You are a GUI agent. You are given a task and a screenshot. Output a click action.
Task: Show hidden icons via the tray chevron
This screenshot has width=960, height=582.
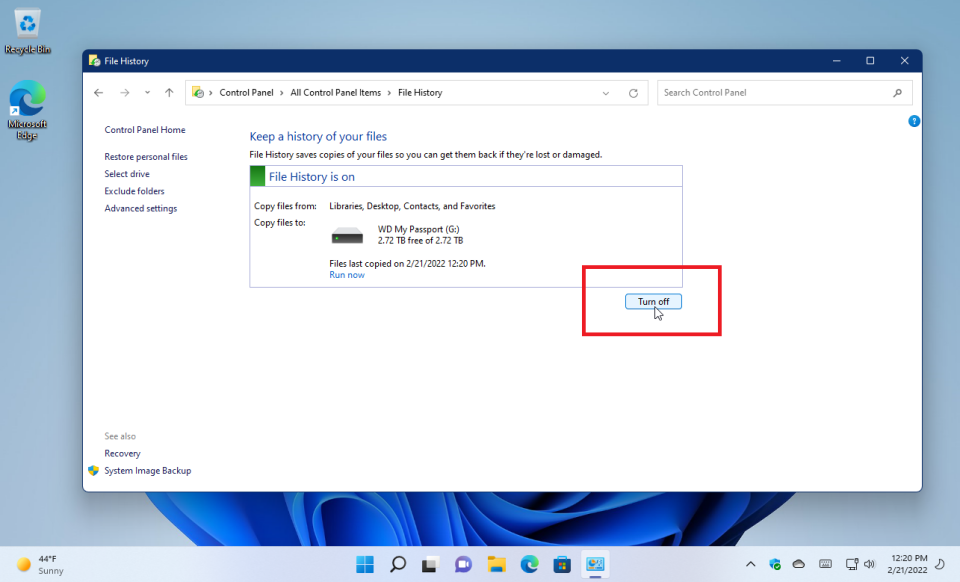[x=750, y=563]
